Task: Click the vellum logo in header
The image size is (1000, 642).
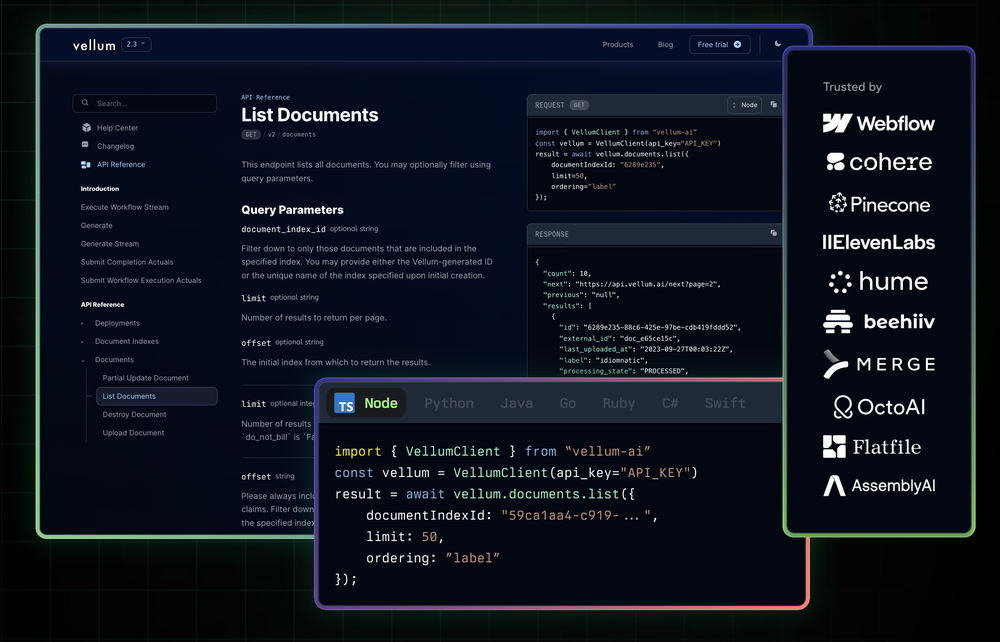Action: click(x=94, y=45)
